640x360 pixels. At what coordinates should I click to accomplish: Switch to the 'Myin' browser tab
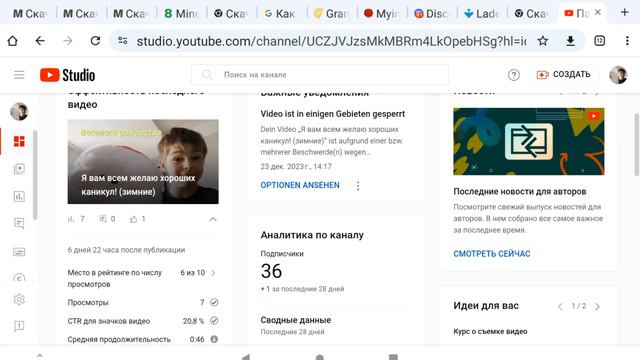[x=381, y=13]
